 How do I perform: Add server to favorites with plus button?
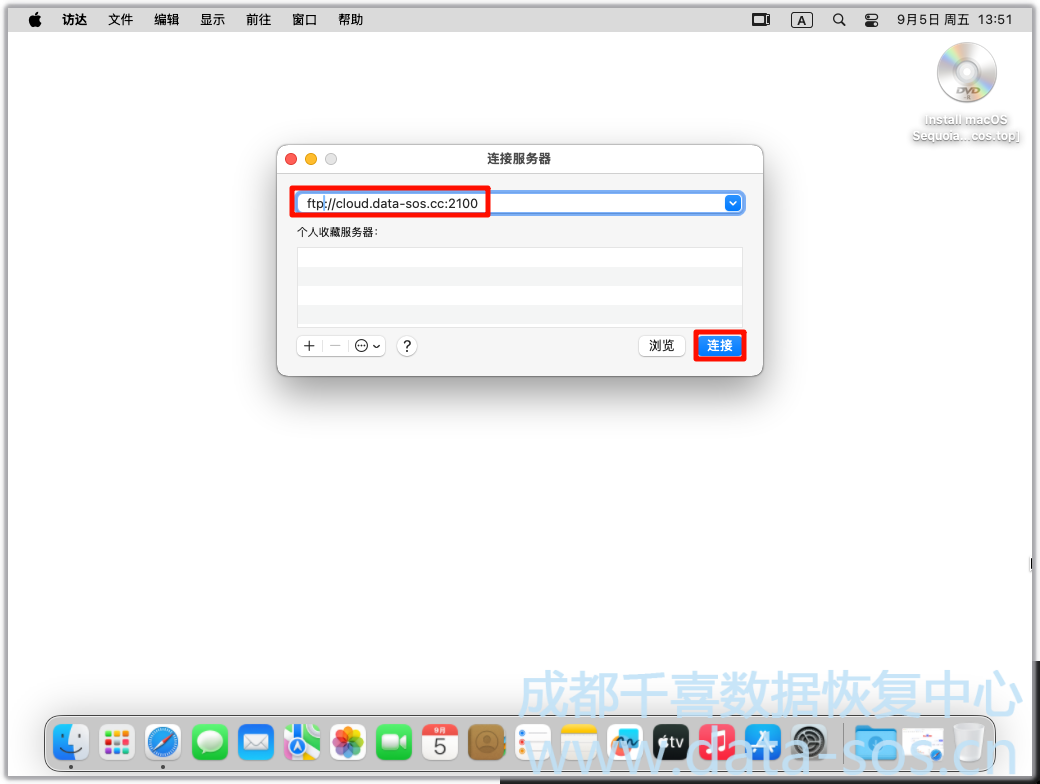pyautogui.click(x=309, y=346)
